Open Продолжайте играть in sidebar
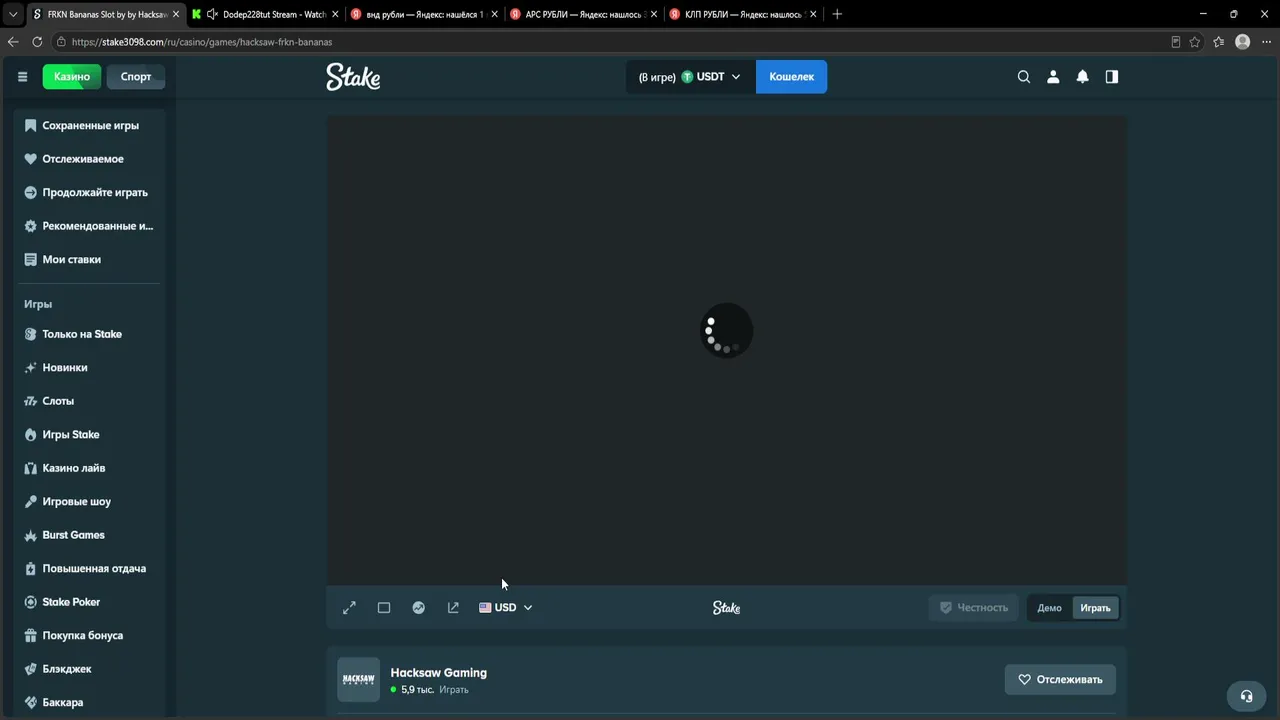1280x720 pixels. (x=87, y=192)
